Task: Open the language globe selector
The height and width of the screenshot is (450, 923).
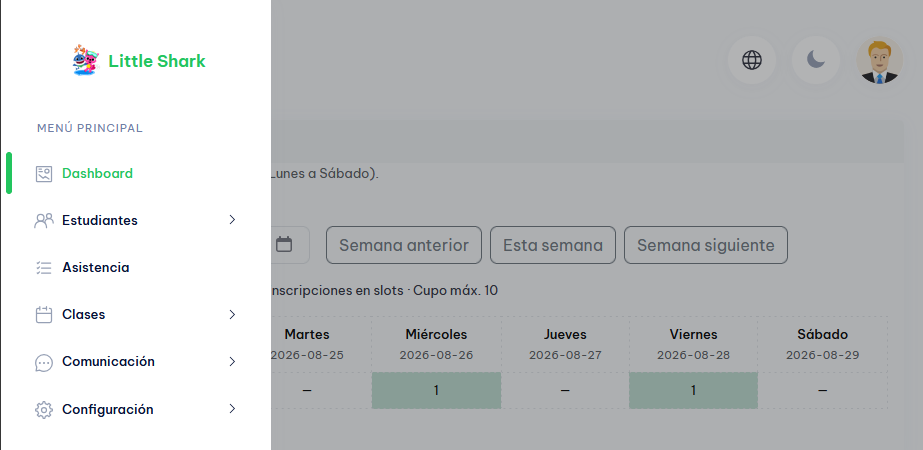Action: (x=752, y=60)
